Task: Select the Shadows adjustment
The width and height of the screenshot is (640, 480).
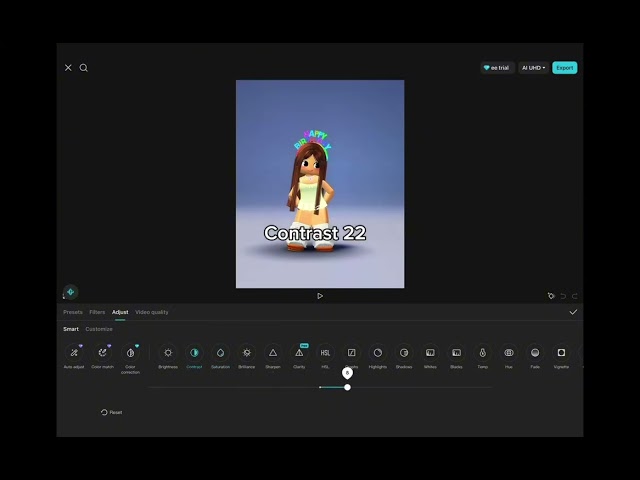Action: click(404, 356)
